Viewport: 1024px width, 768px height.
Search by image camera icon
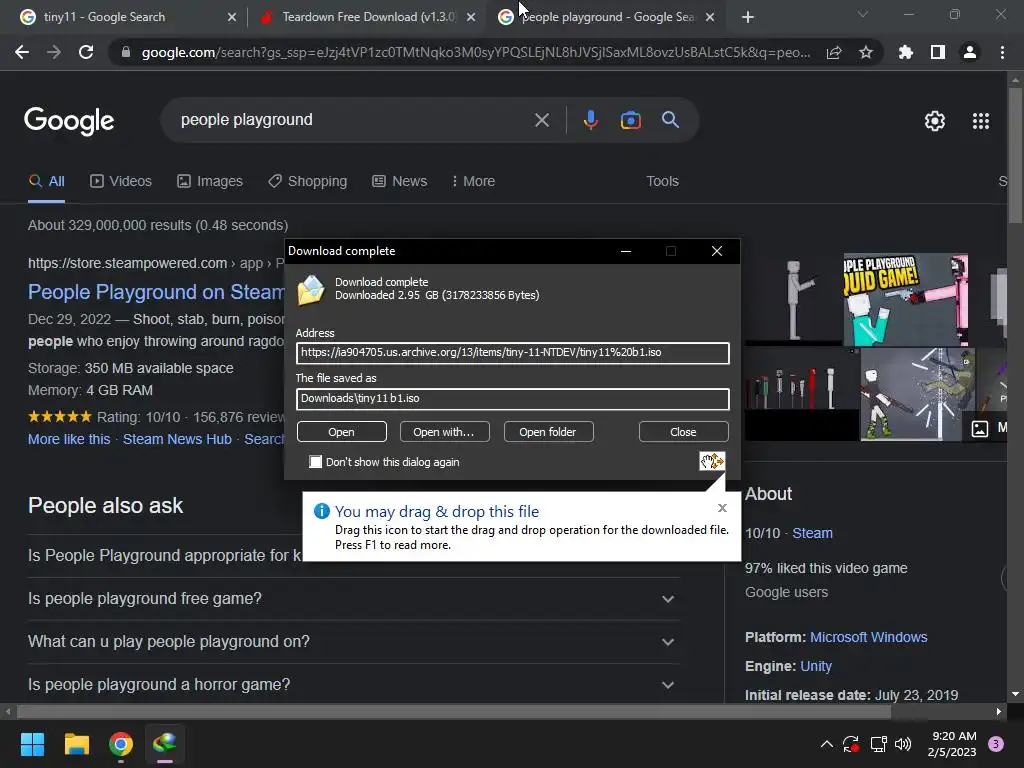(630, 120)
